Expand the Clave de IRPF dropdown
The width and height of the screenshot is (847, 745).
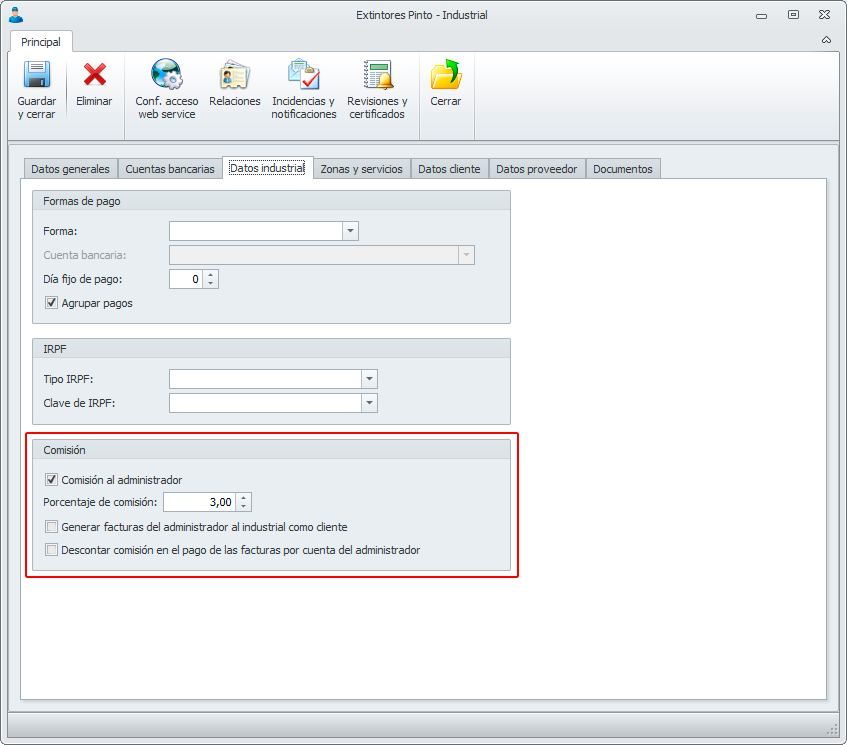(x=369, y=402)
